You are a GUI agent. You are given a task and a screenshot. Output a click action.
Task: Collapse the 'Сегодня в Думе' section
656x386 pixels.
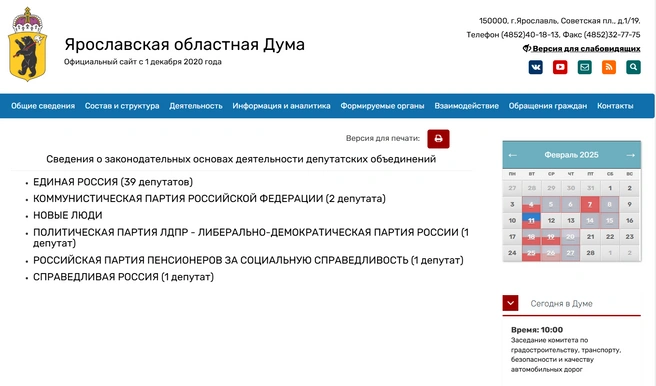(x=510, y=303)
